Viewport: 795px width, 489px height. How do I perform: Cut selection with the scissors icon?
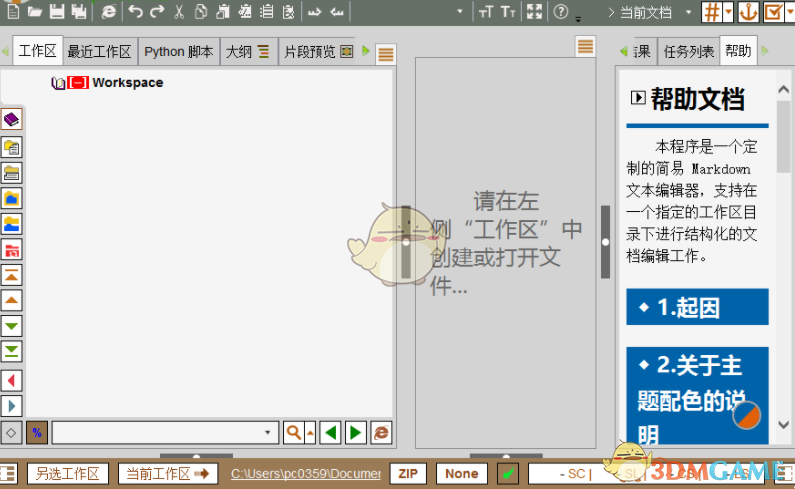coord(179,11)
